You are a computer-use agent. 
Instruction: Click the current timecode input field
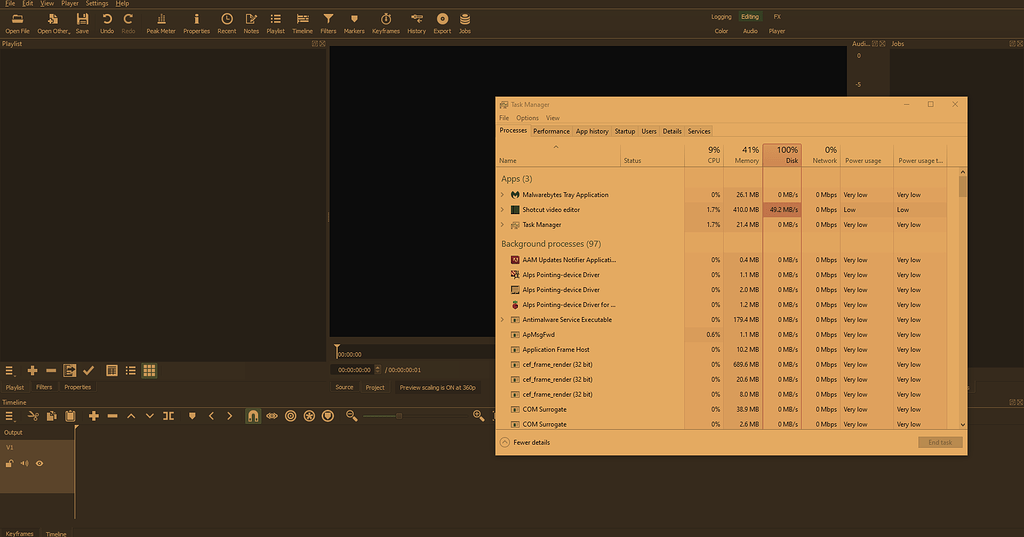(353, 370)
